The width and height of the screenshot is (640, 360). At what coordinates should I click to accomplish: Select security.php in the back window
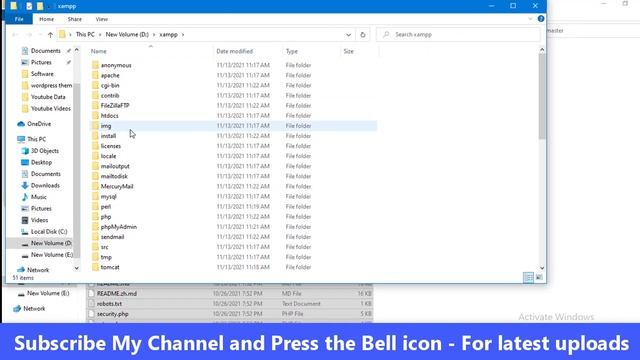(113, 314)
